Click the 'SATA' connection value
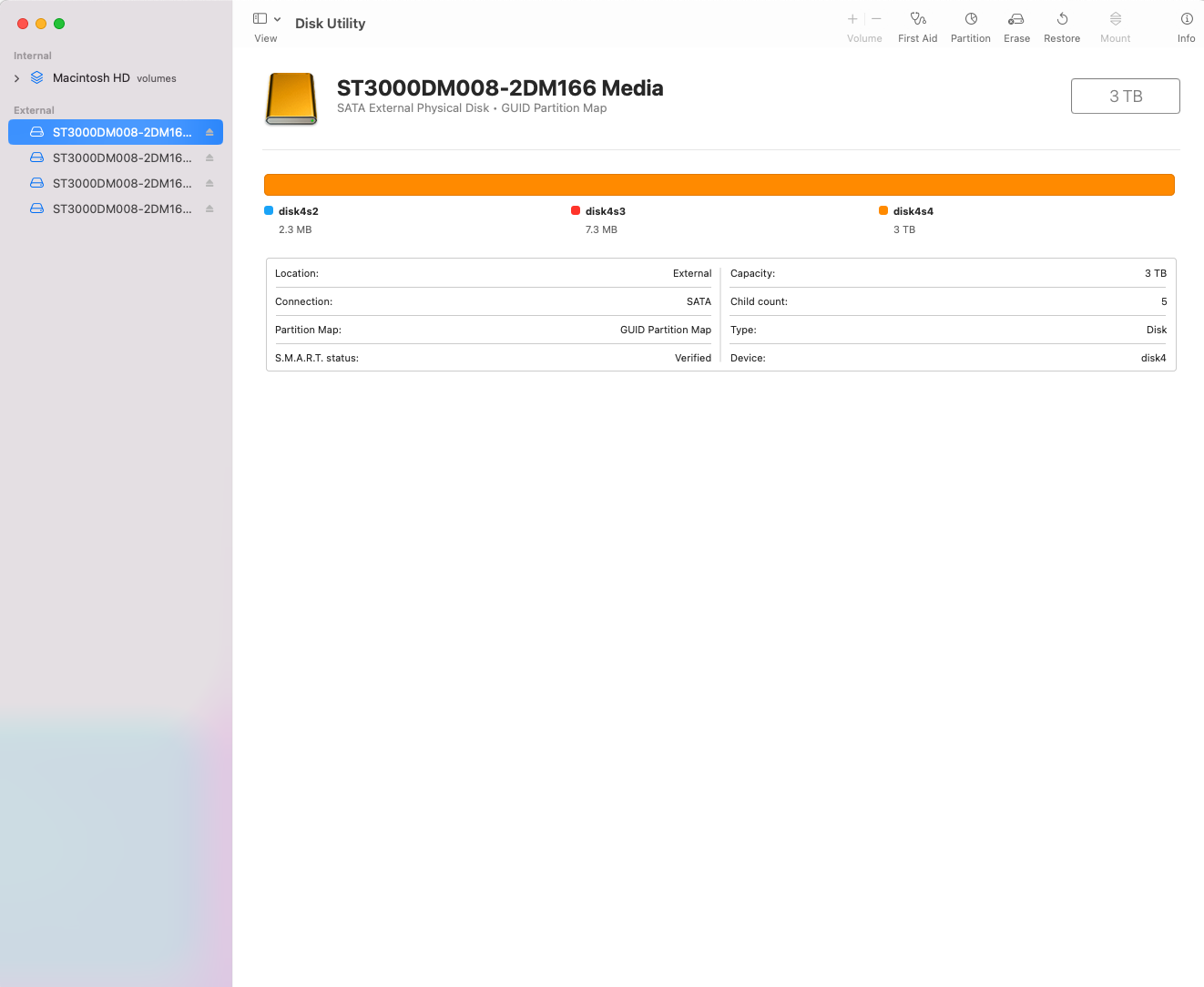 coord(699,301)
